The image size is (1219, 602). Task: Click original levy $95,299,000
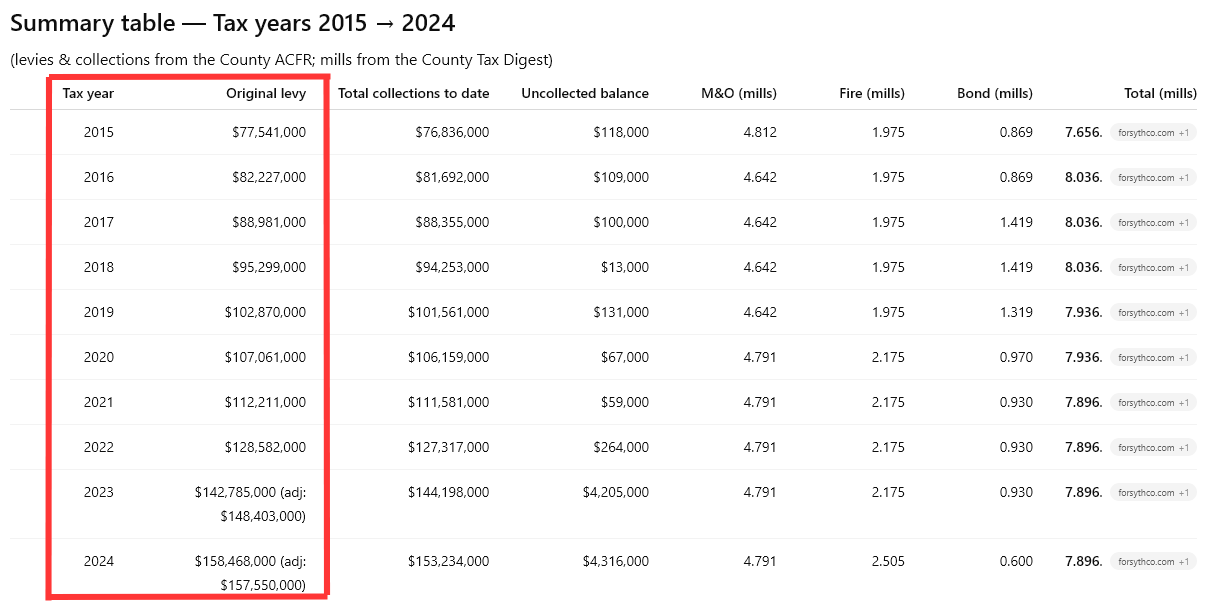click(x=269, y=267)
